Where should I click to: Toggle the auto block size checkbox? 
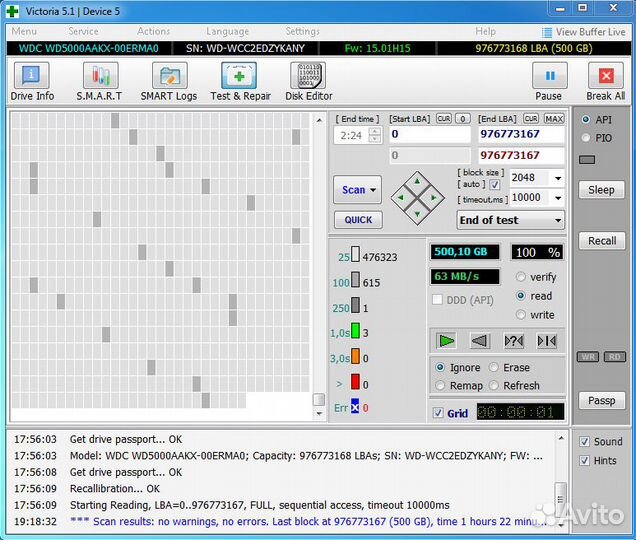[x=494, y=185]
